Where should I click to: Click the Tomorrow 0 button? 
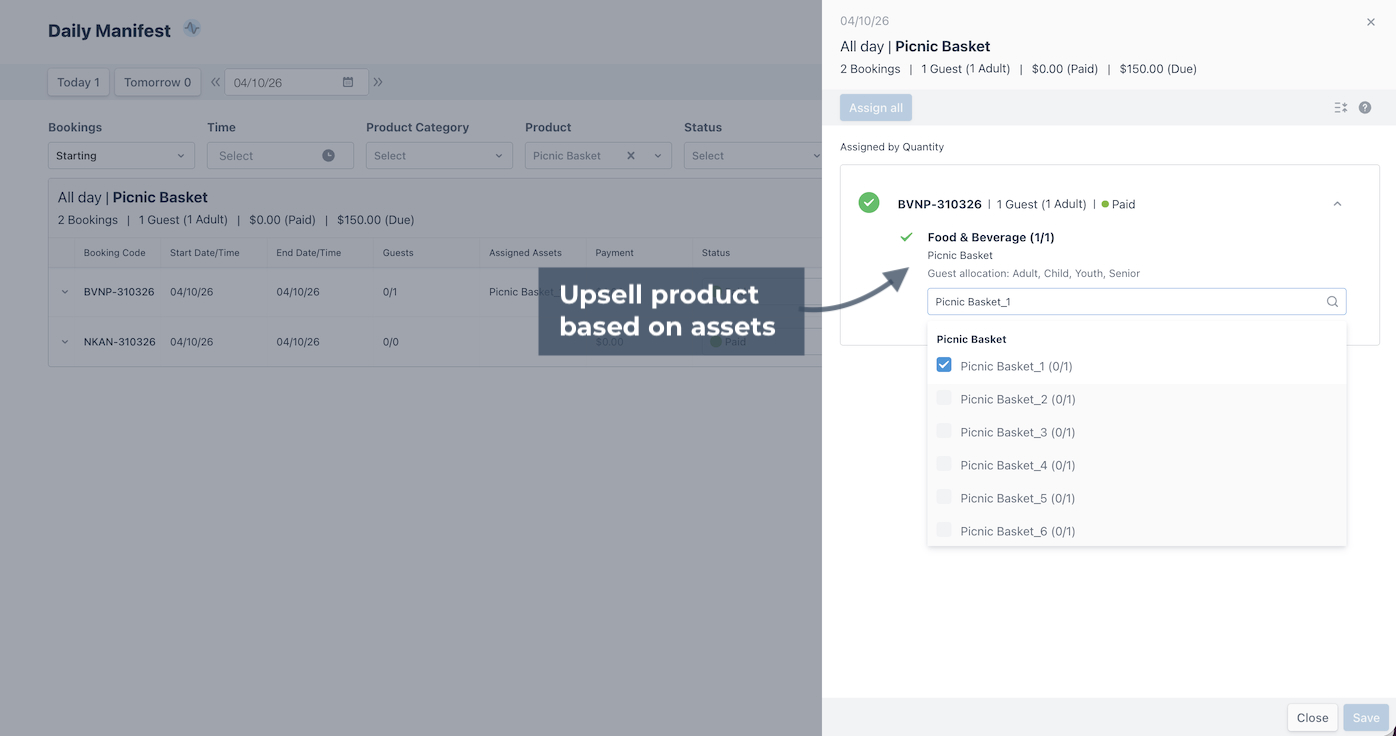(x=157, y=82)
